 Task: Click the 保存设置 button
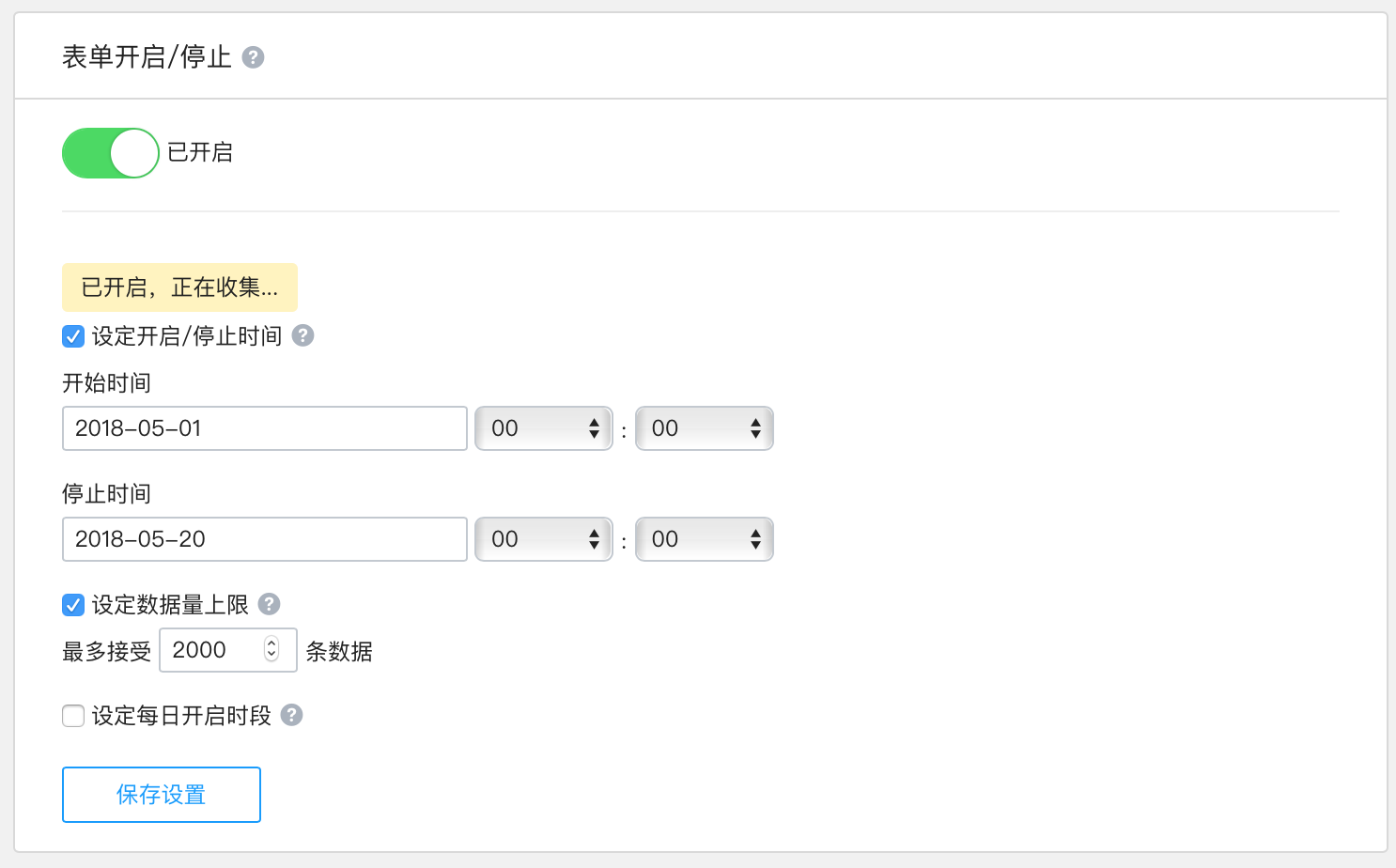[162, 795]
